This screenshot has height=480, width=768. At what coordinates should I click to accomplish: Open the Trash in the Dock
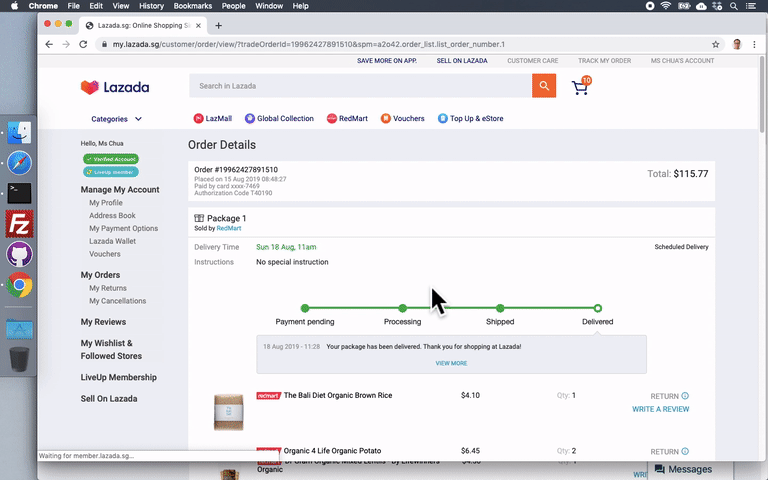(19, 359)
